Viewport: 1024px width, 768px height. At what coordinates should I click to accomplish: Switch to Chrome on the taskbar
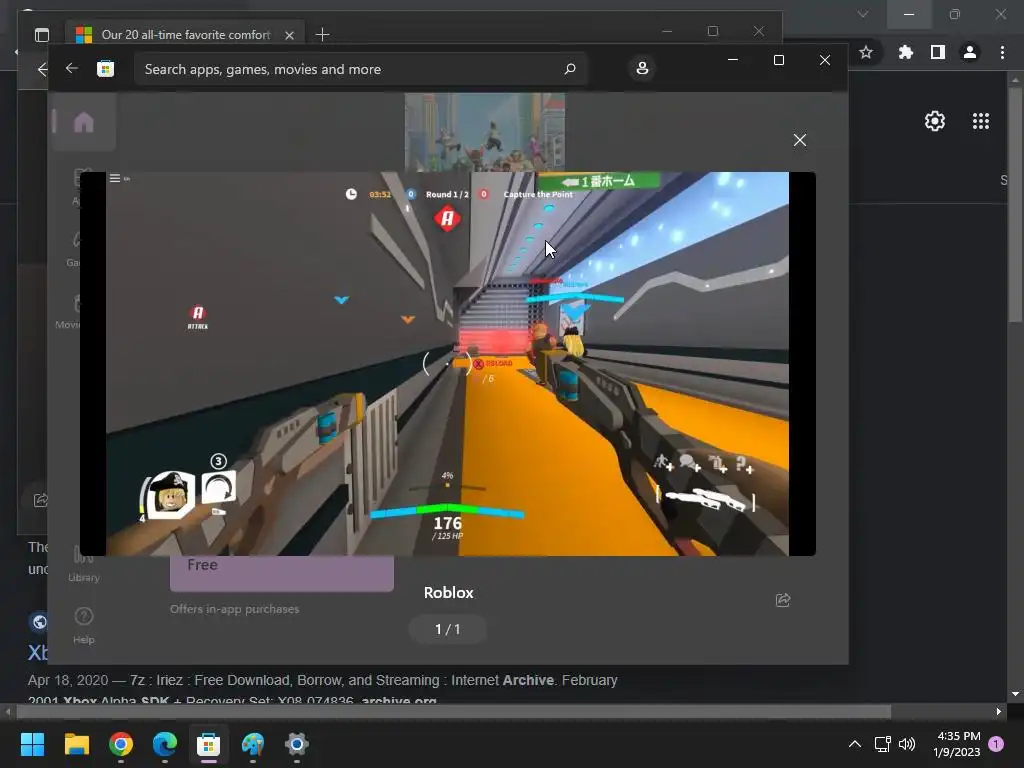[121, 744]
